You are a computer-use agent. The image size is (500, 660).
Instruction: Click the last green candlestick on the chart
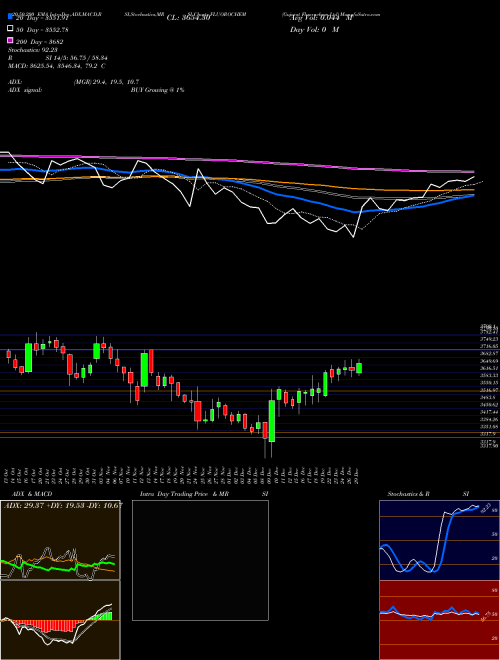click(x=359, y=368)
